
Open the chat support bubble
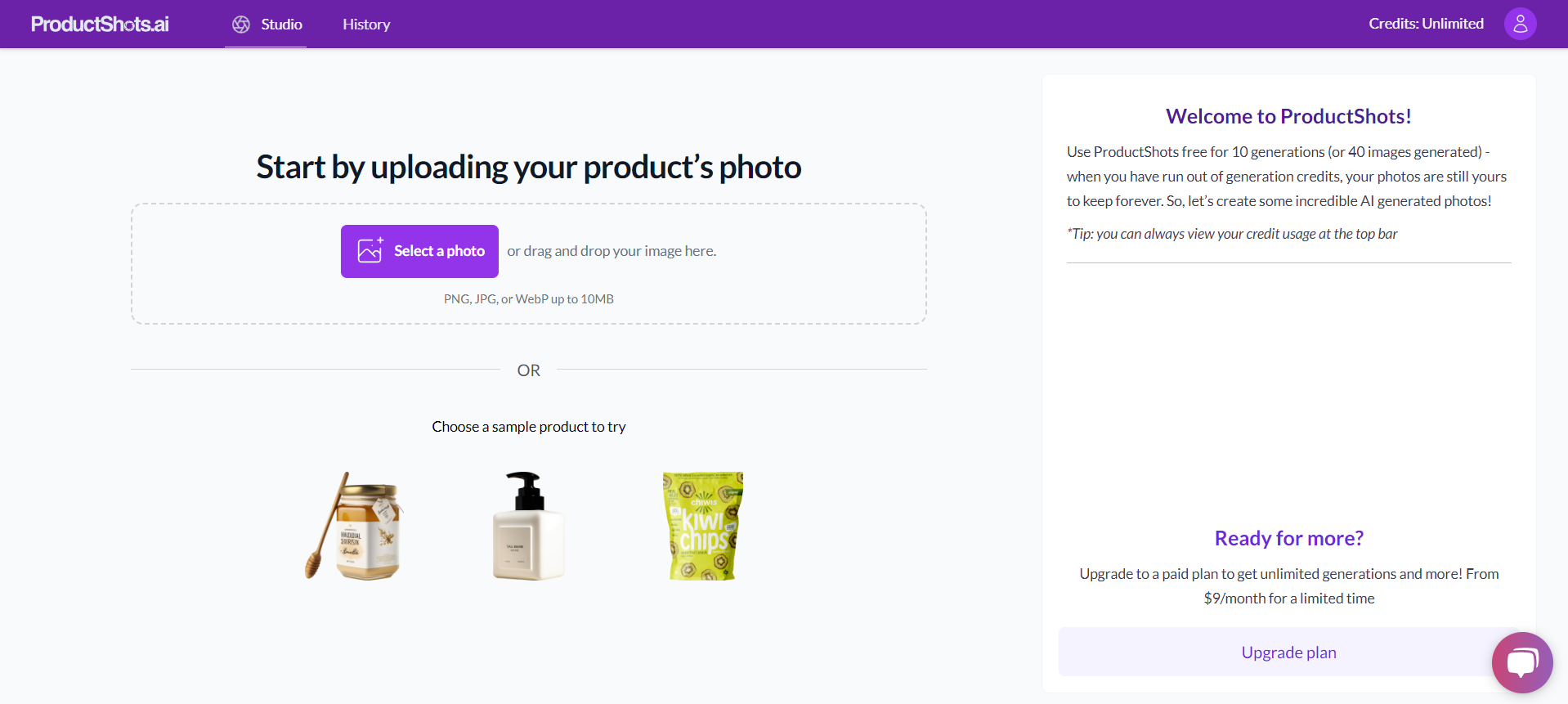point(1521,661)
